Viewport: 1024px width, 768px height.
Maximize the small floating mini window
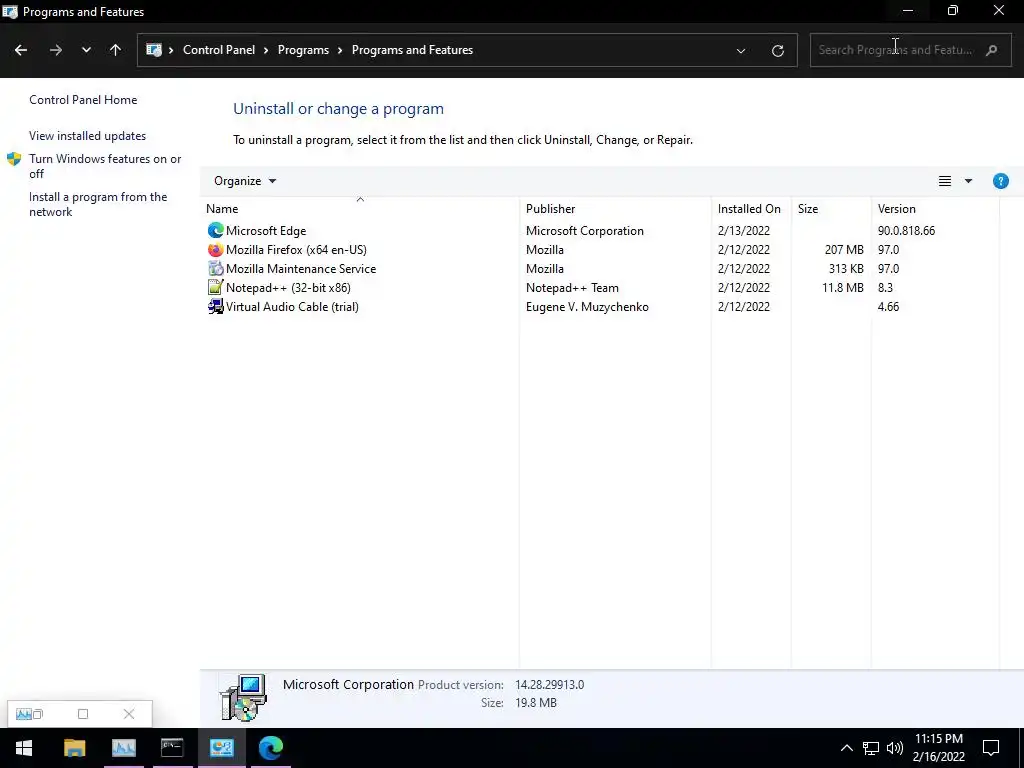point(83,714)
